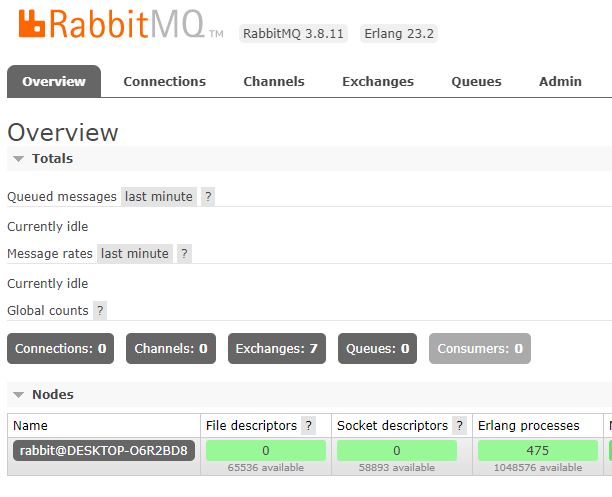Switch to the Admin tab
The height and width of the screenshot is (497, 612).
click(x=560, y=81)
